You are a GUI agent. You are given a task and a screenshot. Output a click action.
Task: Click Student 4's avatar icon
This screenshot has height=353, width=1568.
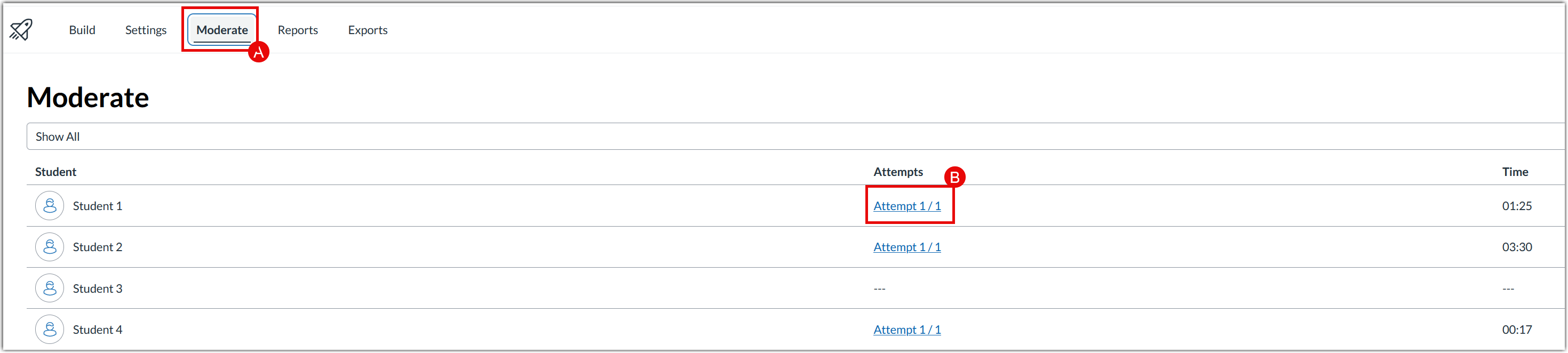pos(49,329)
